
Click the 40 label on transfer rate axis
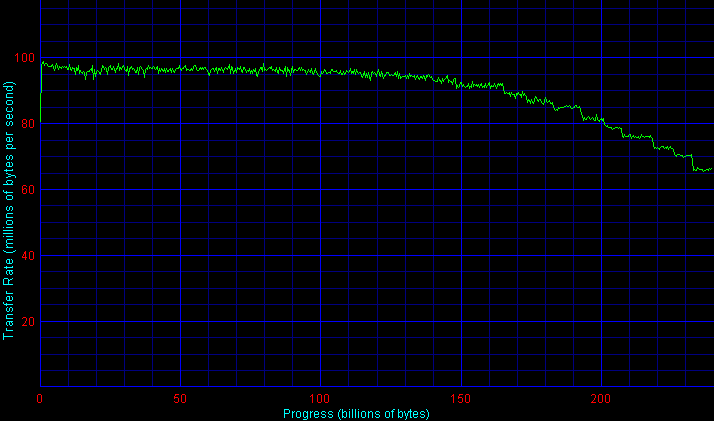[x=28, y=256]
